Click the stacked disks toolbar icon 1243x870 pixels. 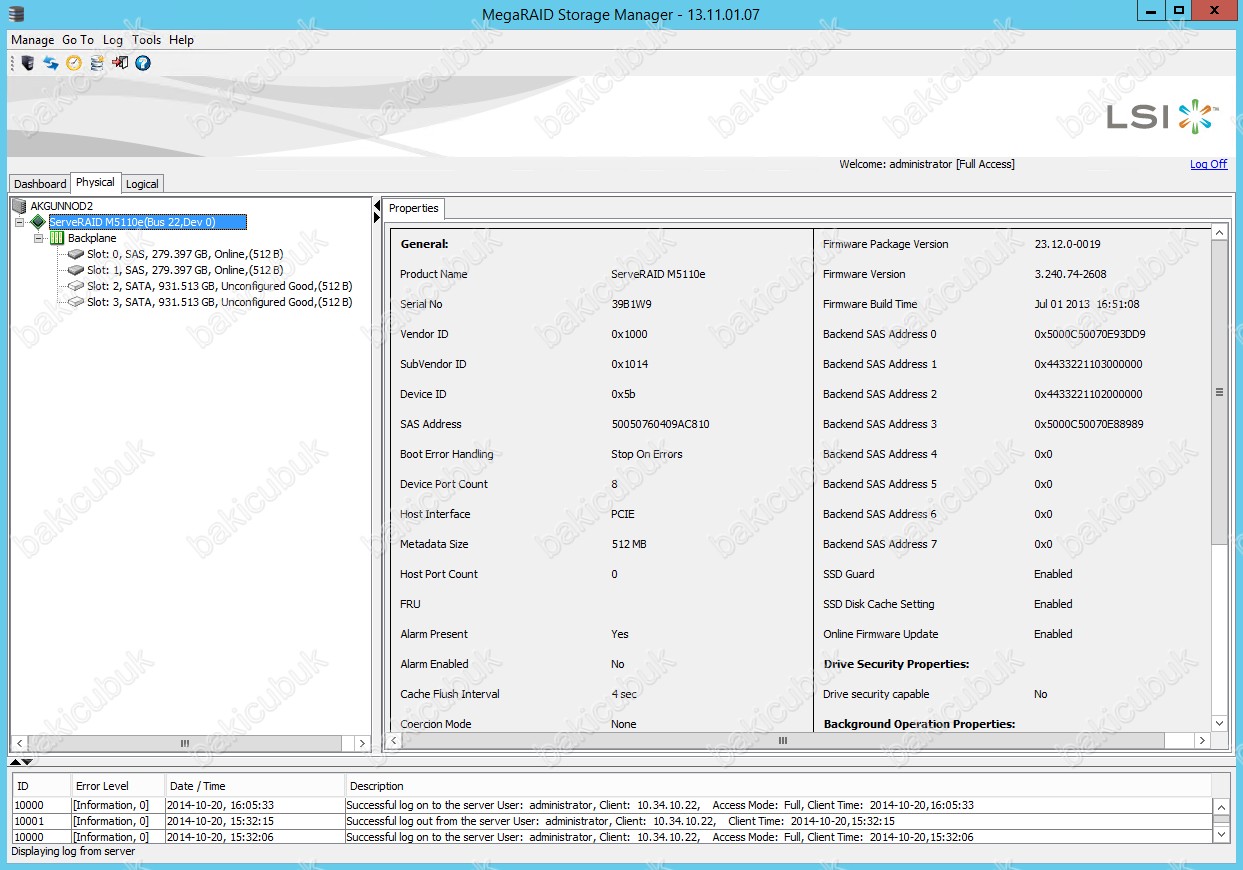click(96, 63)
